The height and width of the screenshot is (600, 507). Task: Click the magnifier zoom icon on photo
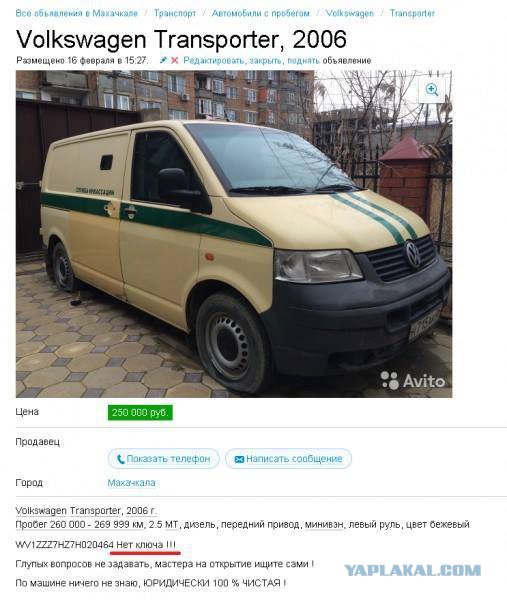click(x=432, y=90)
